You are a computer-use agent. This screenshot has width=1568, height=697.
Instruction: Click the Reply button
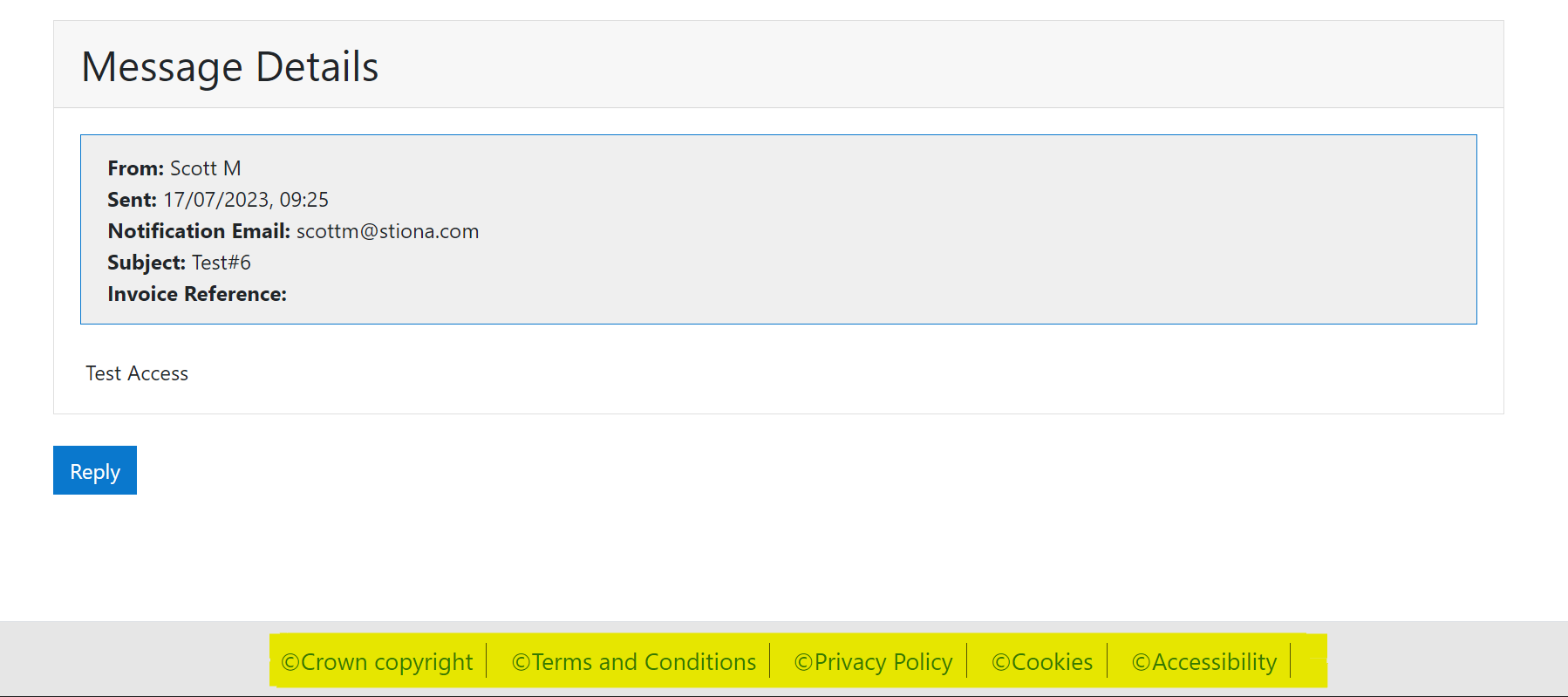pyautogui.click(x=95, y=471)
